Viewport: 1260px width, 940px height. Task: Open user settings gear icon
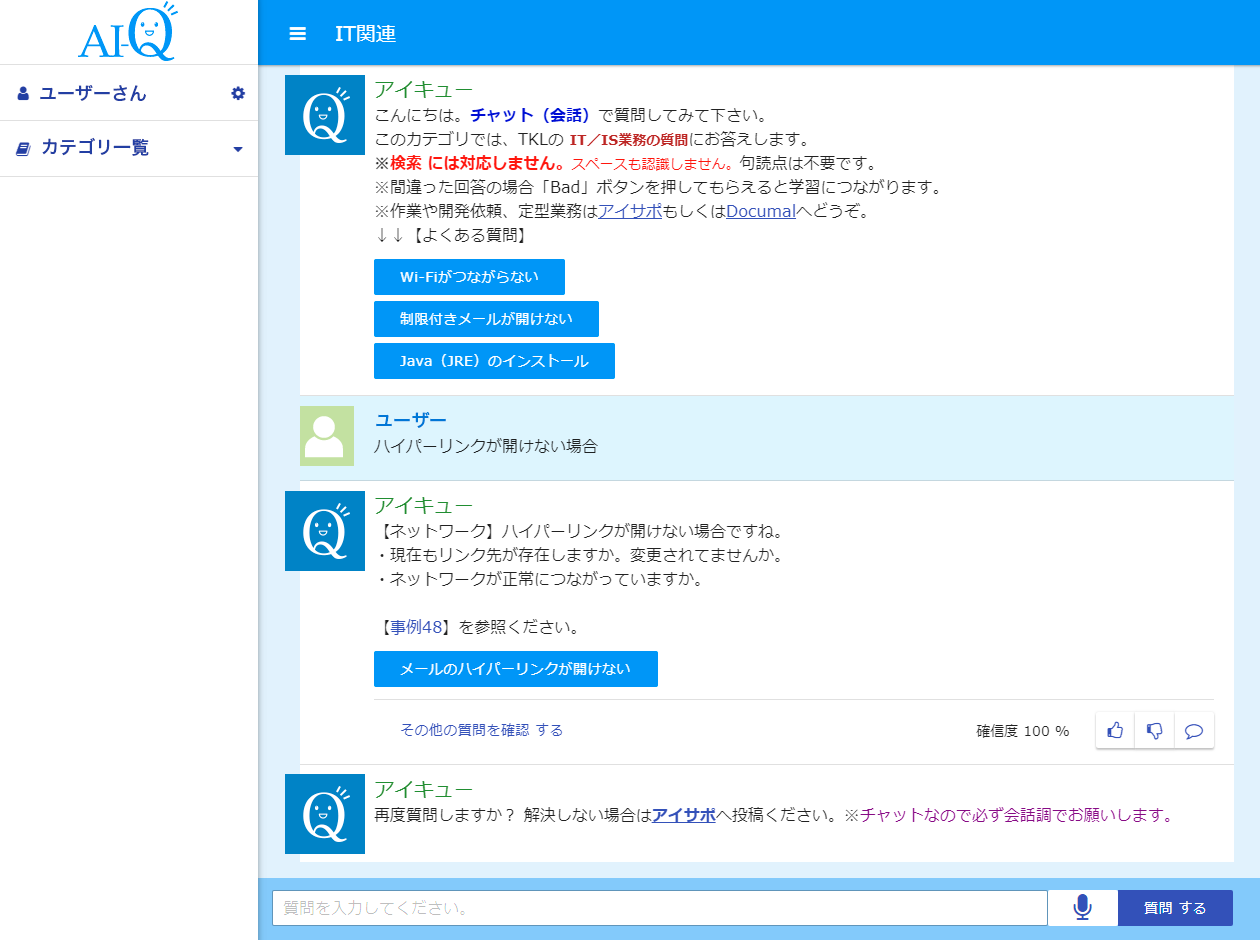pos(238,93)
